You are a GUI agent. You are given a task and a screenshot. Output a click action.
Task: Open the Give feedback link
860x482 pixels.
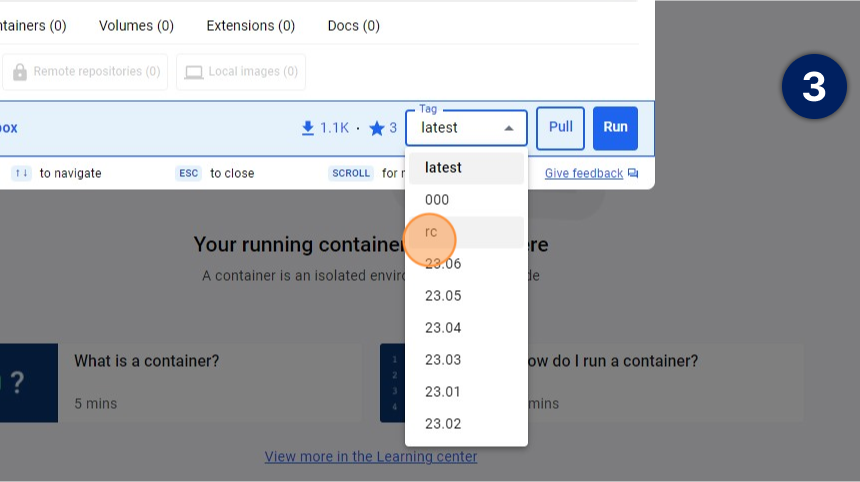[583, 173]
